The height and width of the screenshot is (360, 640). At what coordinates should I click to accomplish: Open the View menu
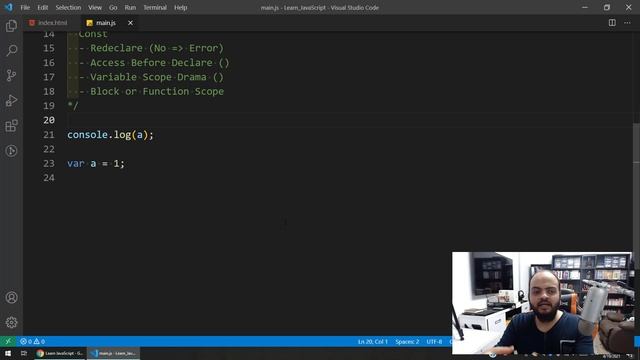point(95,7)
